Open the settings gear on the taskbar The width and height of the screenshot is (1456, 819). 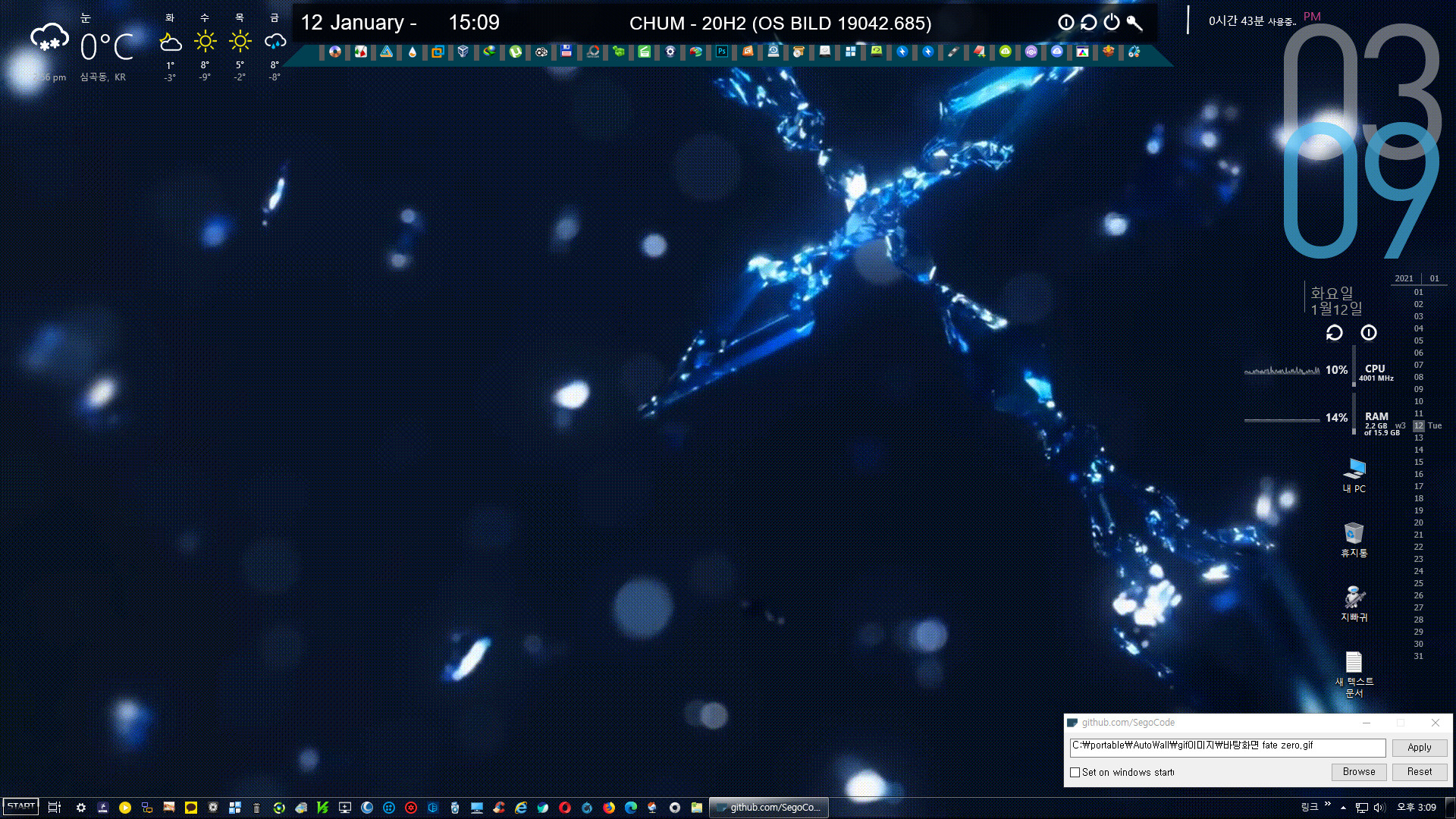point(81,808)
